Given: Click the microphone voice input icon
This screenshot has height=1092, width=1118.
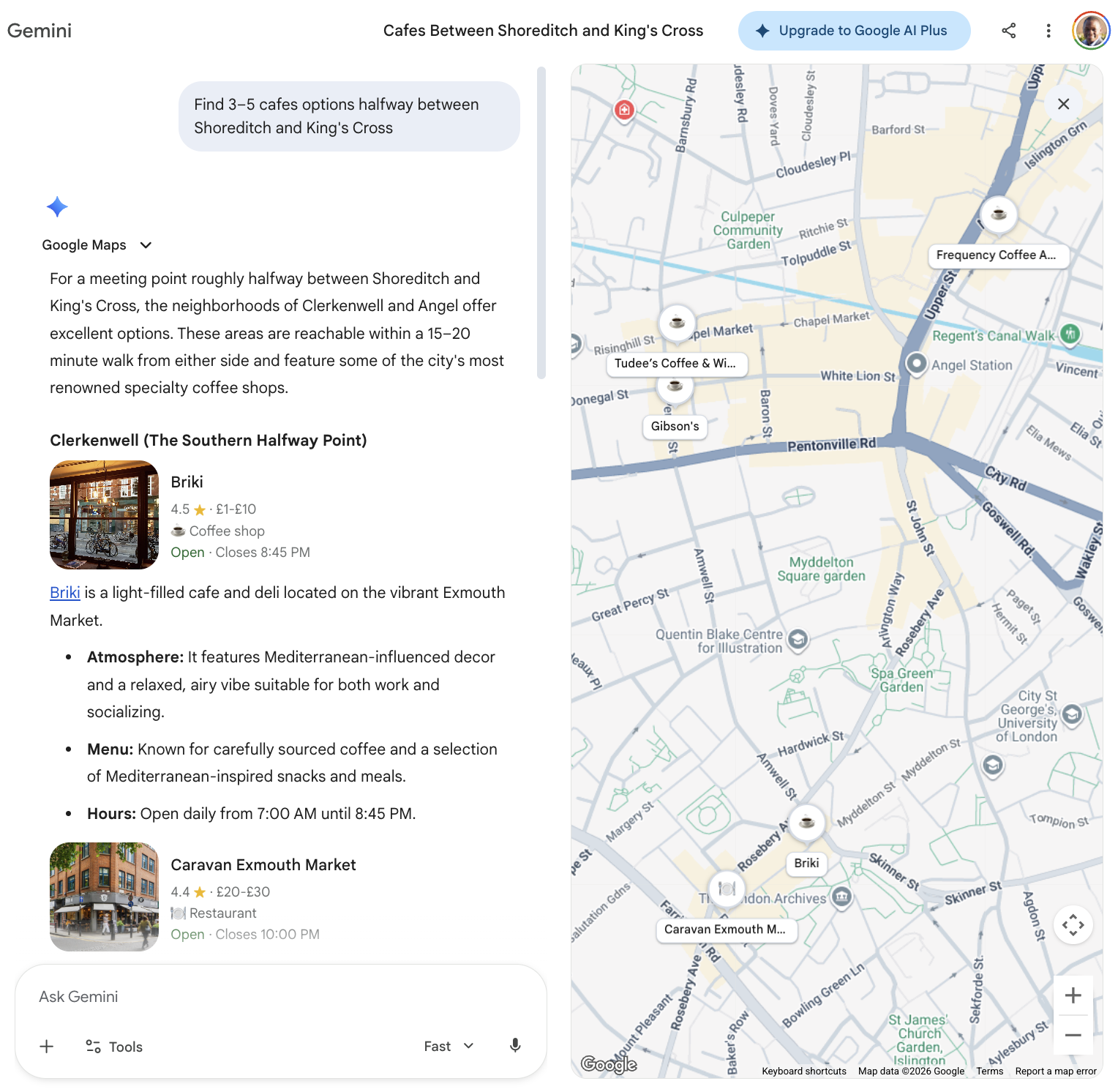Looking at the screenshot, I should click(515, 1046).
